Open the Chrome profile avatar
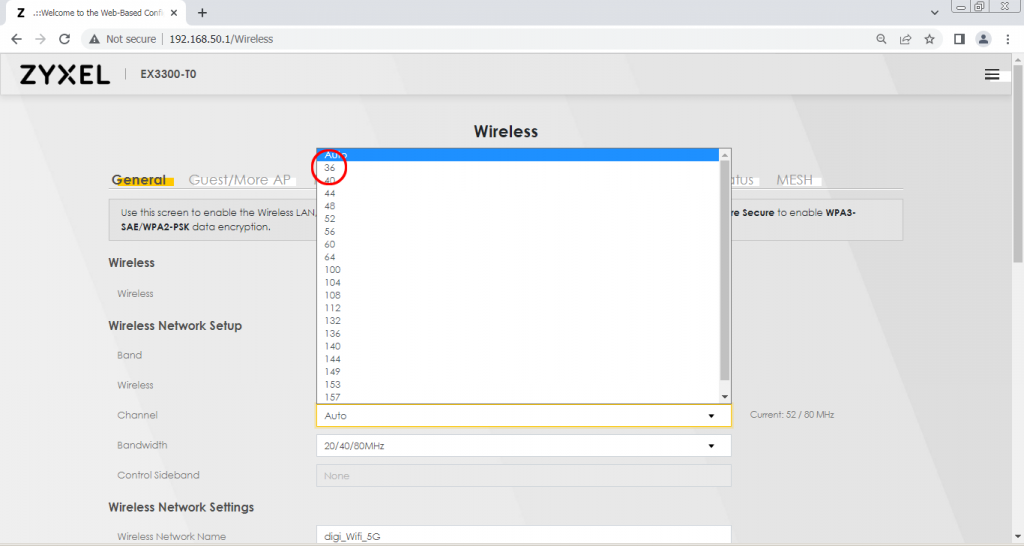The width and height of the screenshot is (1024, 546). pos(983,39)
